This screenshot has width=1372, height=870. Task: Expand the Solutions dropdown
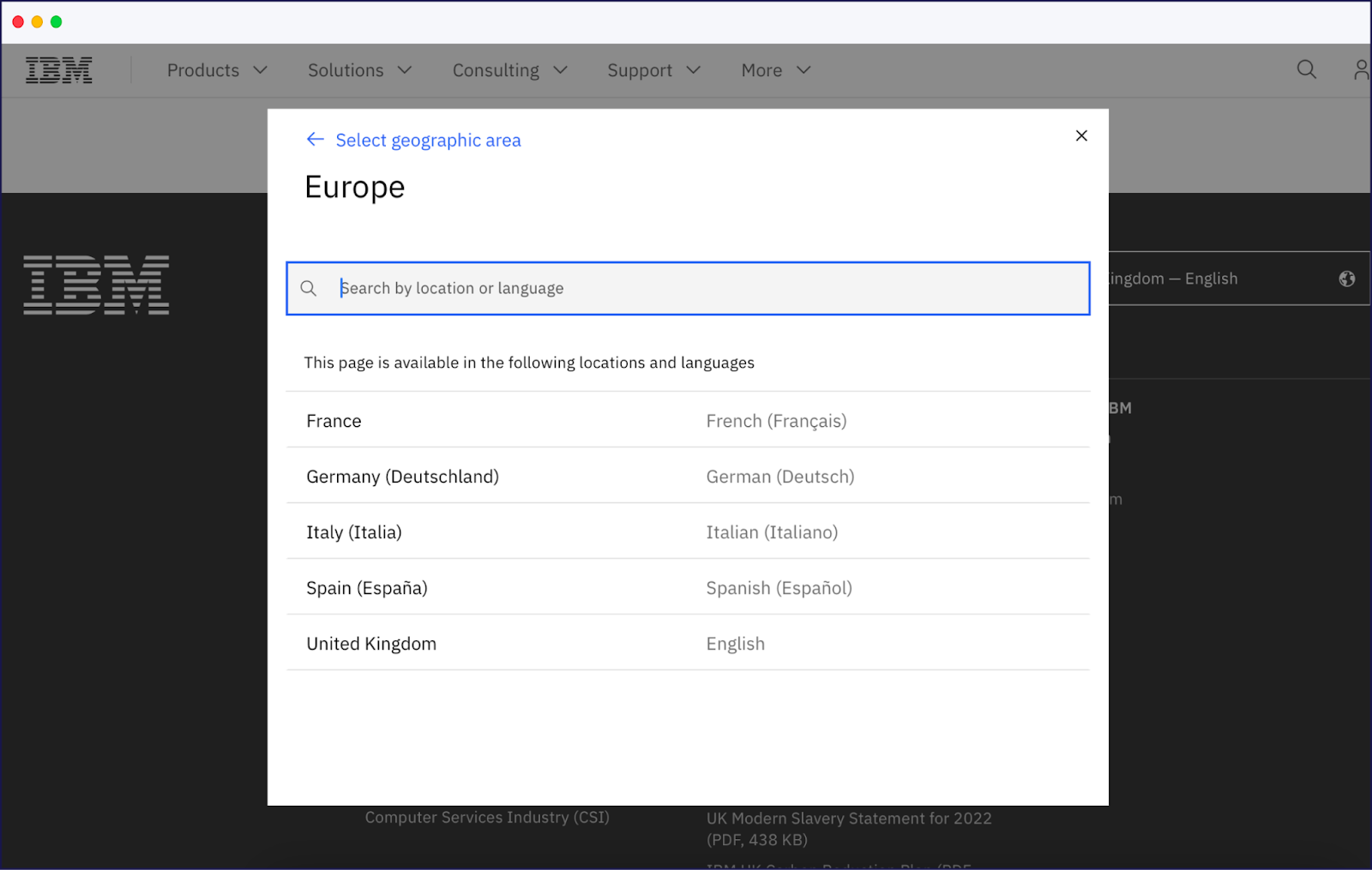click(x=359, y=69)
